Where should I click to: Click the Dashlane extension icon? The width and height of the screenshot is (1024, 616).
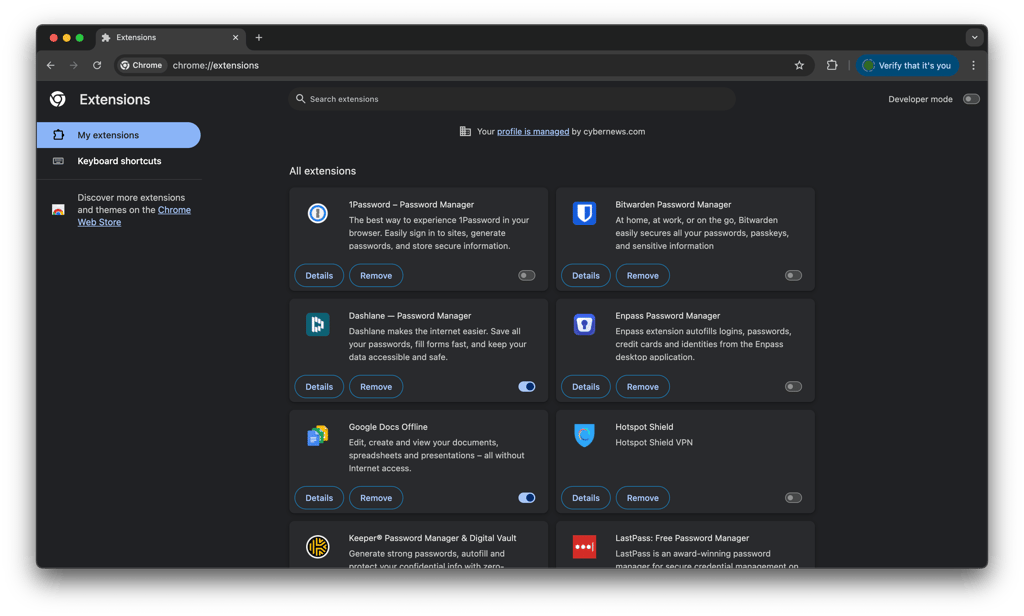tap(317, 324)
